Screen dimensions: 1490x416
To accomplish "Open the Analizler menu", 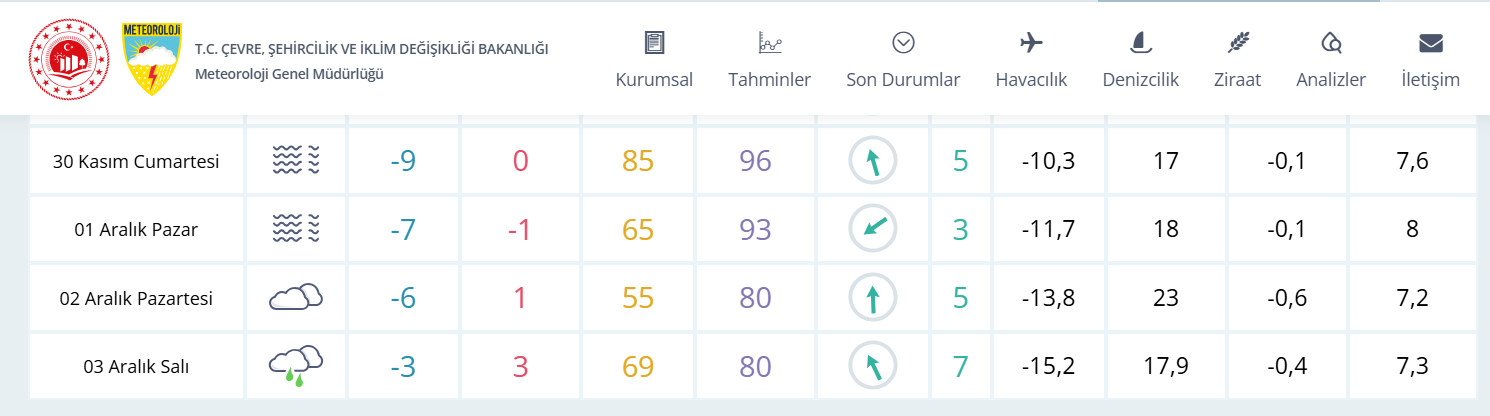I will 1330,60.
